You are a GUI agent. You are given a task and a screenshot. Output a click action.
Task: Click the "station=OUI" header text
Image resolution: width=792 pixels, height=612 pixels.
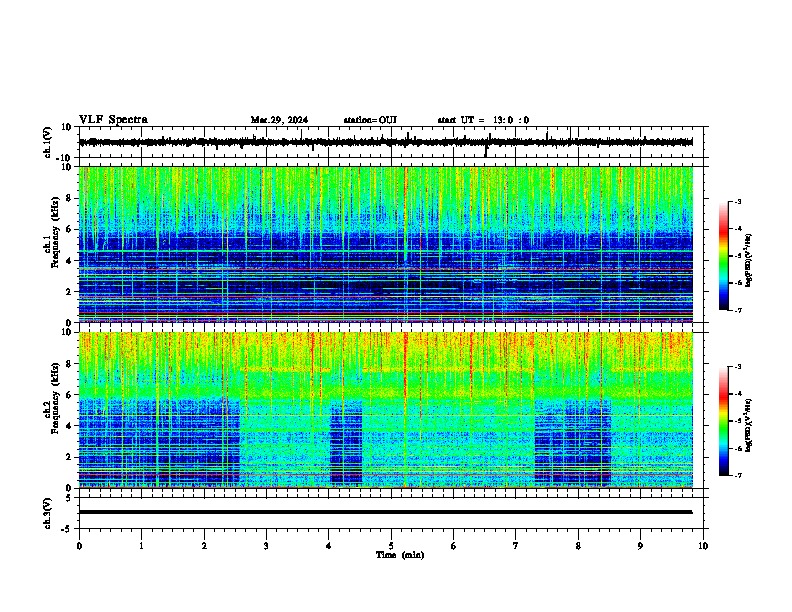coord(370,120)
